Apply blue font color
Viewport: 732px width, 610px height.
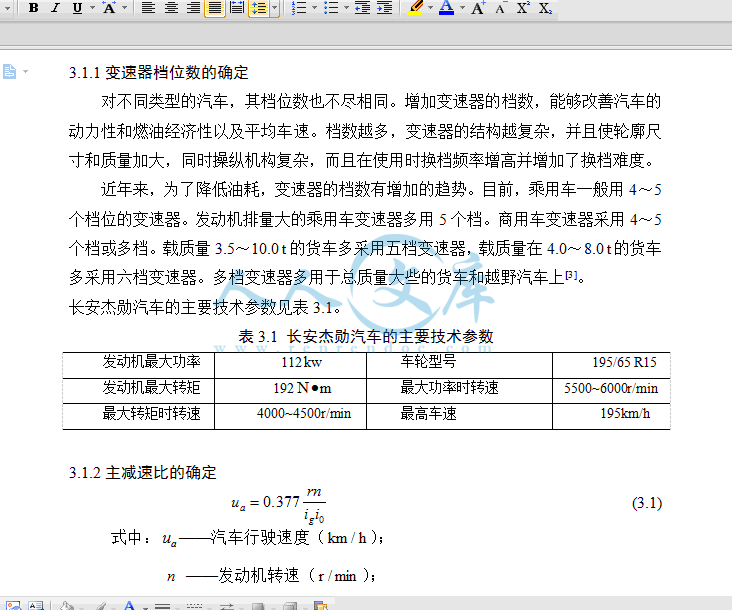click(446, 7)
